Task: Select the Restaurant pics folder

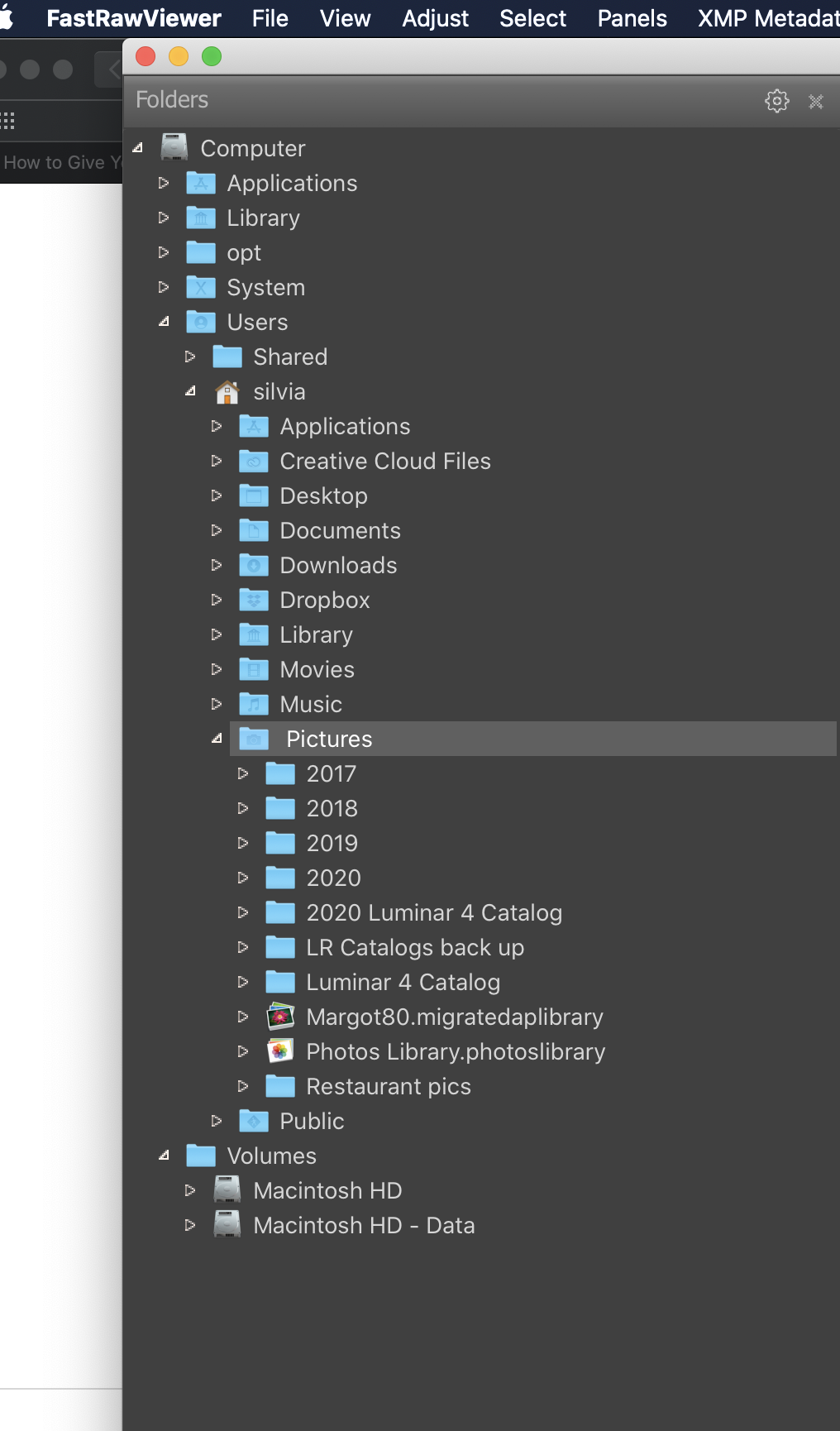Action: click(x=388, y=1086)
